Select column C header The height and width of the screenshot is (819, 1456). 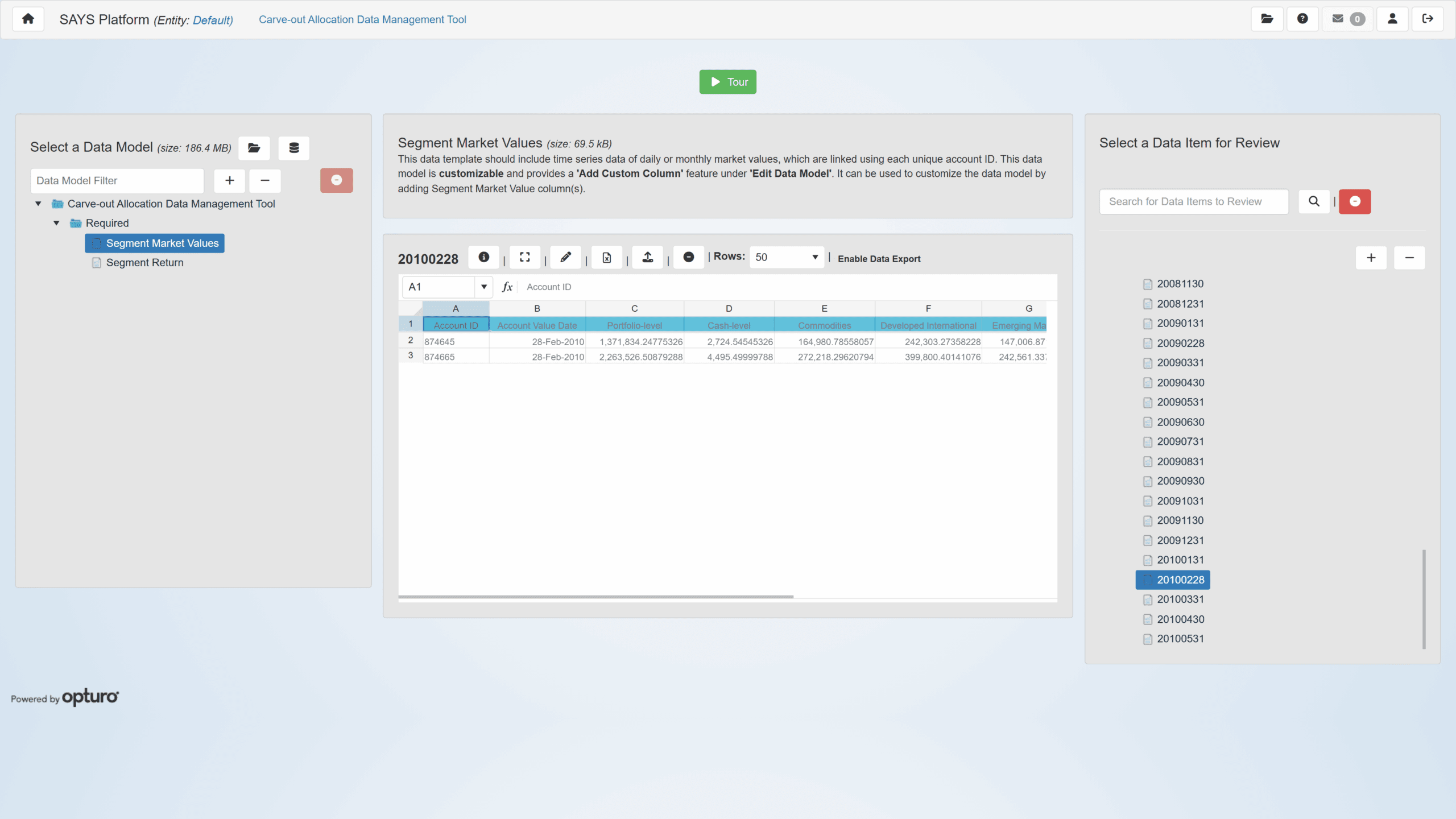click(635, 308)
